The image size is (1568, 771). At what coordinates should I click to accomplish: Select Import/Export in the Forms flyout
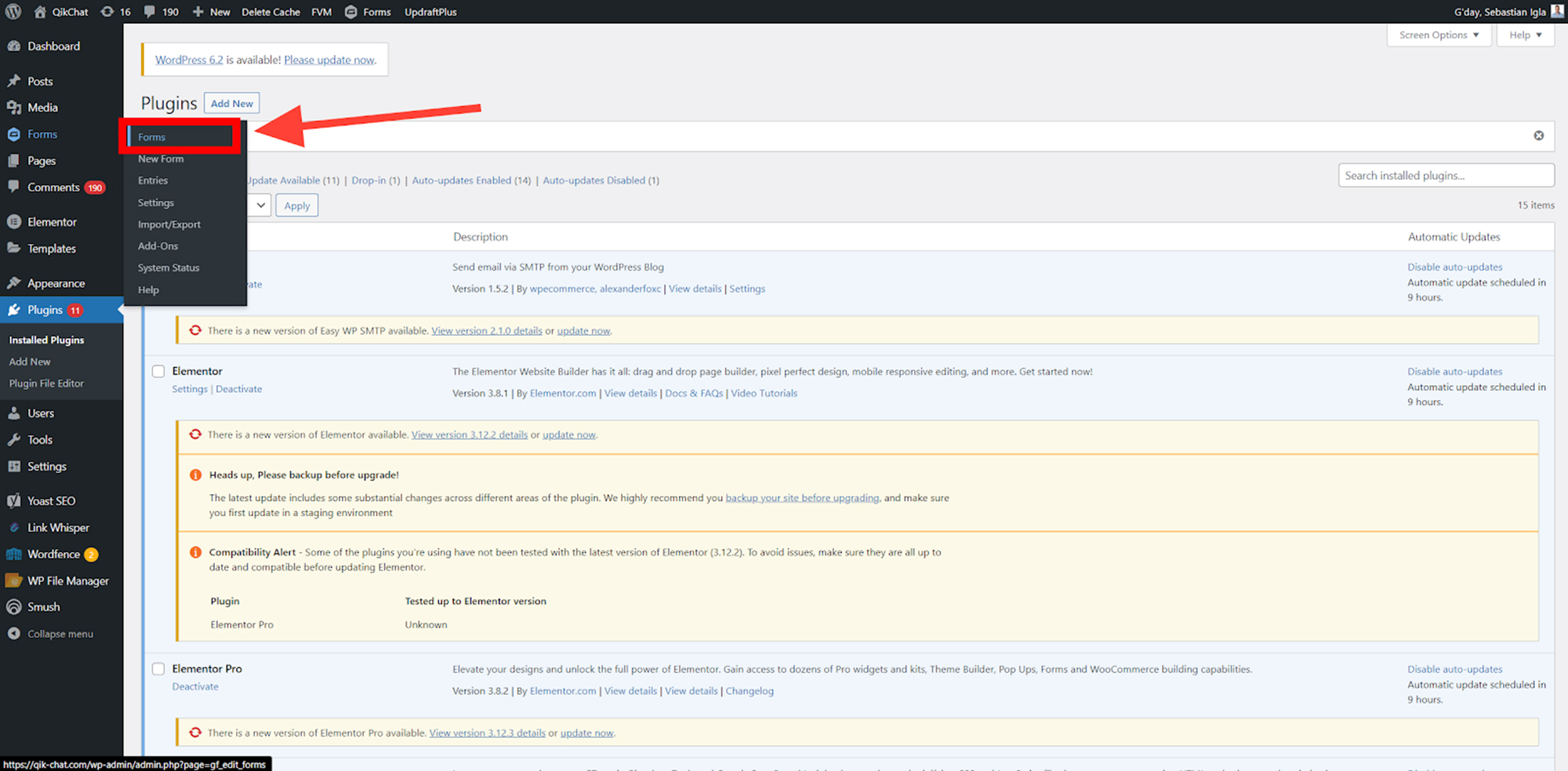click(169, 224)
